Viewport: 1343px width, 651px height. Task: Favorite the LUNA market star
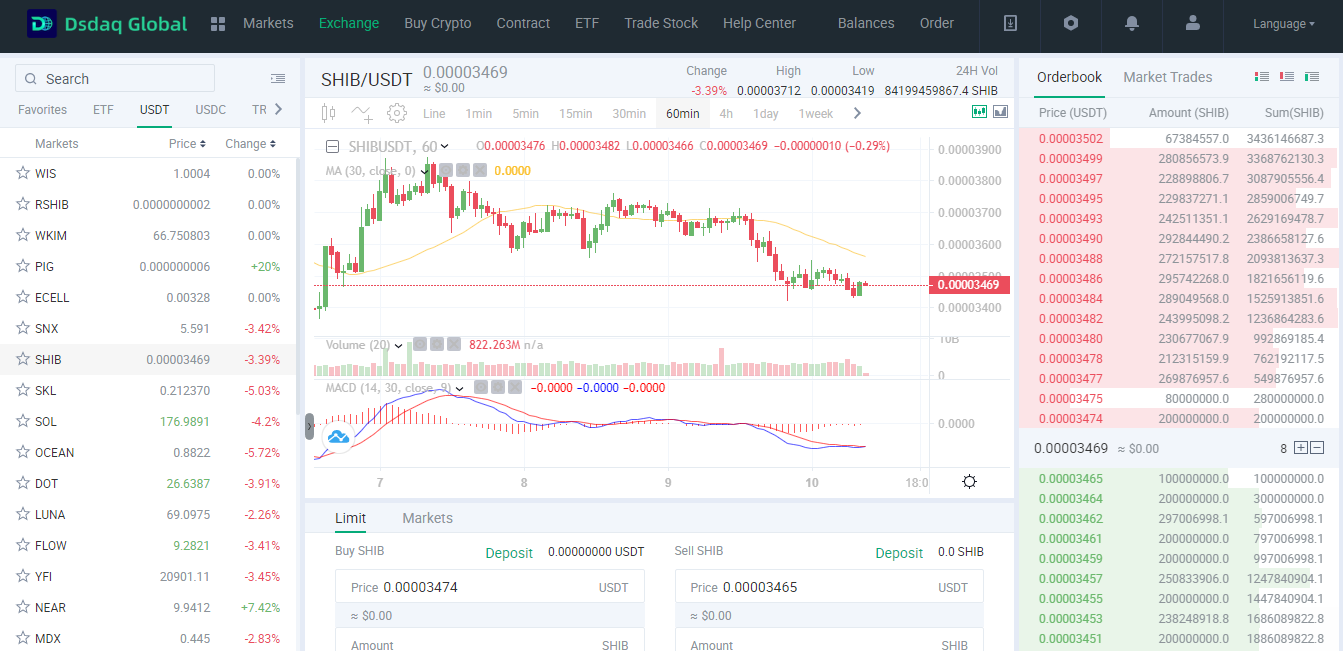tap(23, 514)
